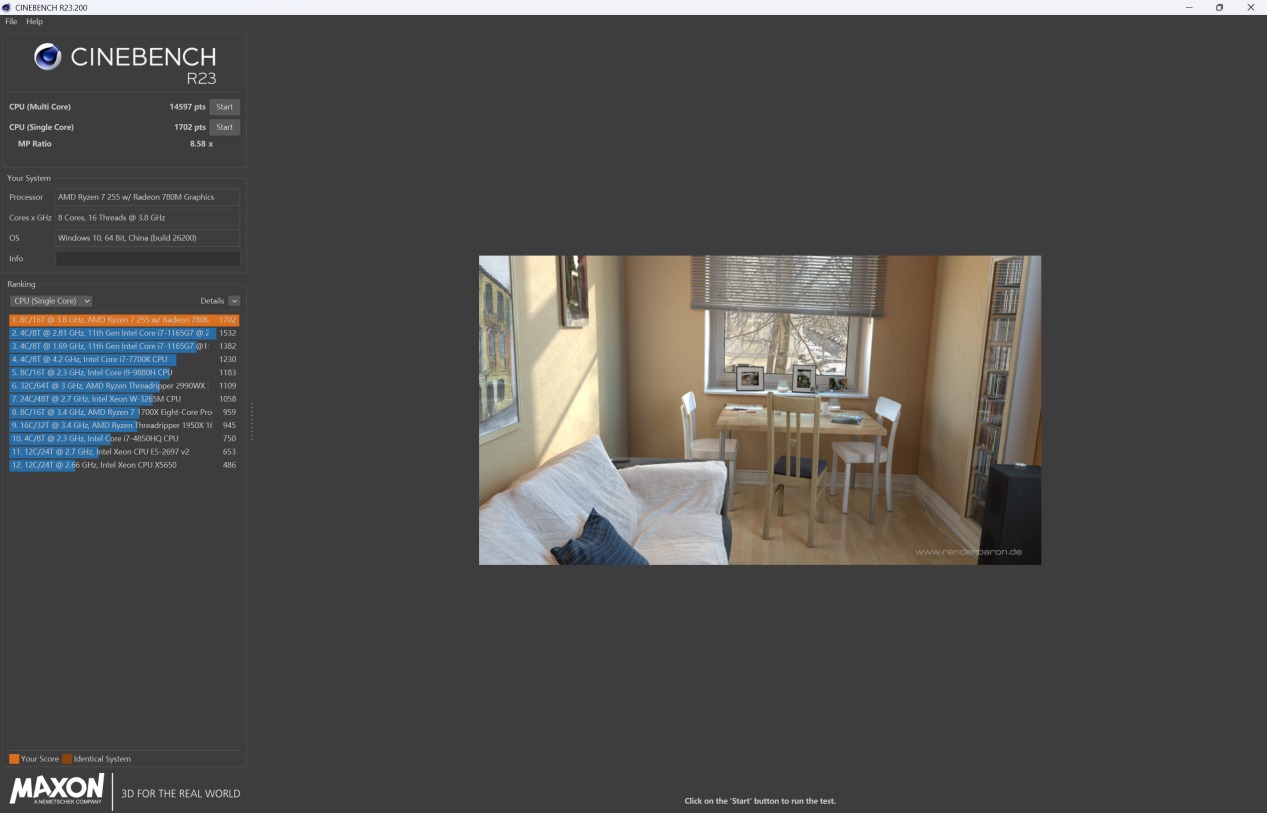Open the File menu
1267x813 pixels.
pos(11,21)
